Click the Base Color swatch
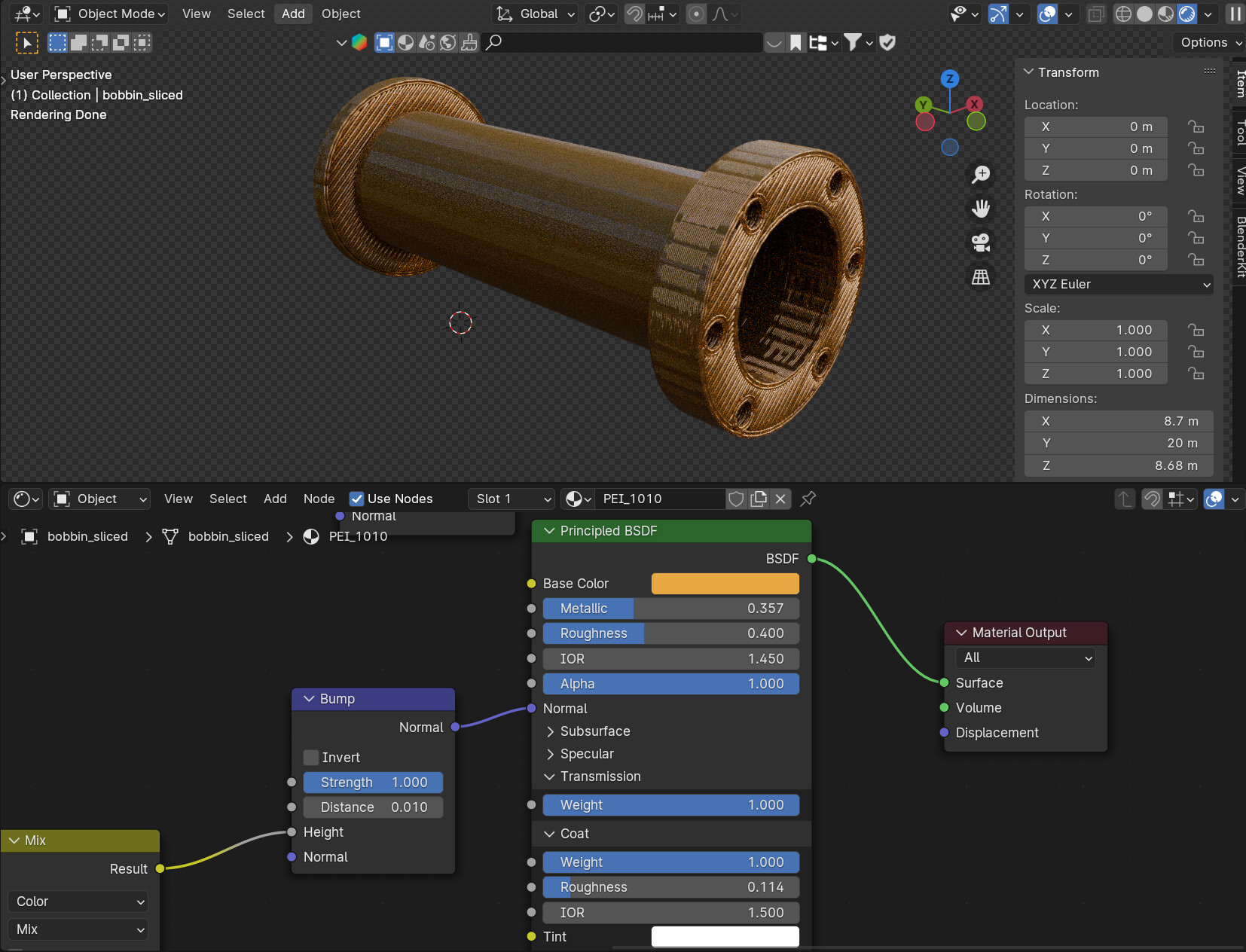Screen dimensions: 1246x952 725,584
